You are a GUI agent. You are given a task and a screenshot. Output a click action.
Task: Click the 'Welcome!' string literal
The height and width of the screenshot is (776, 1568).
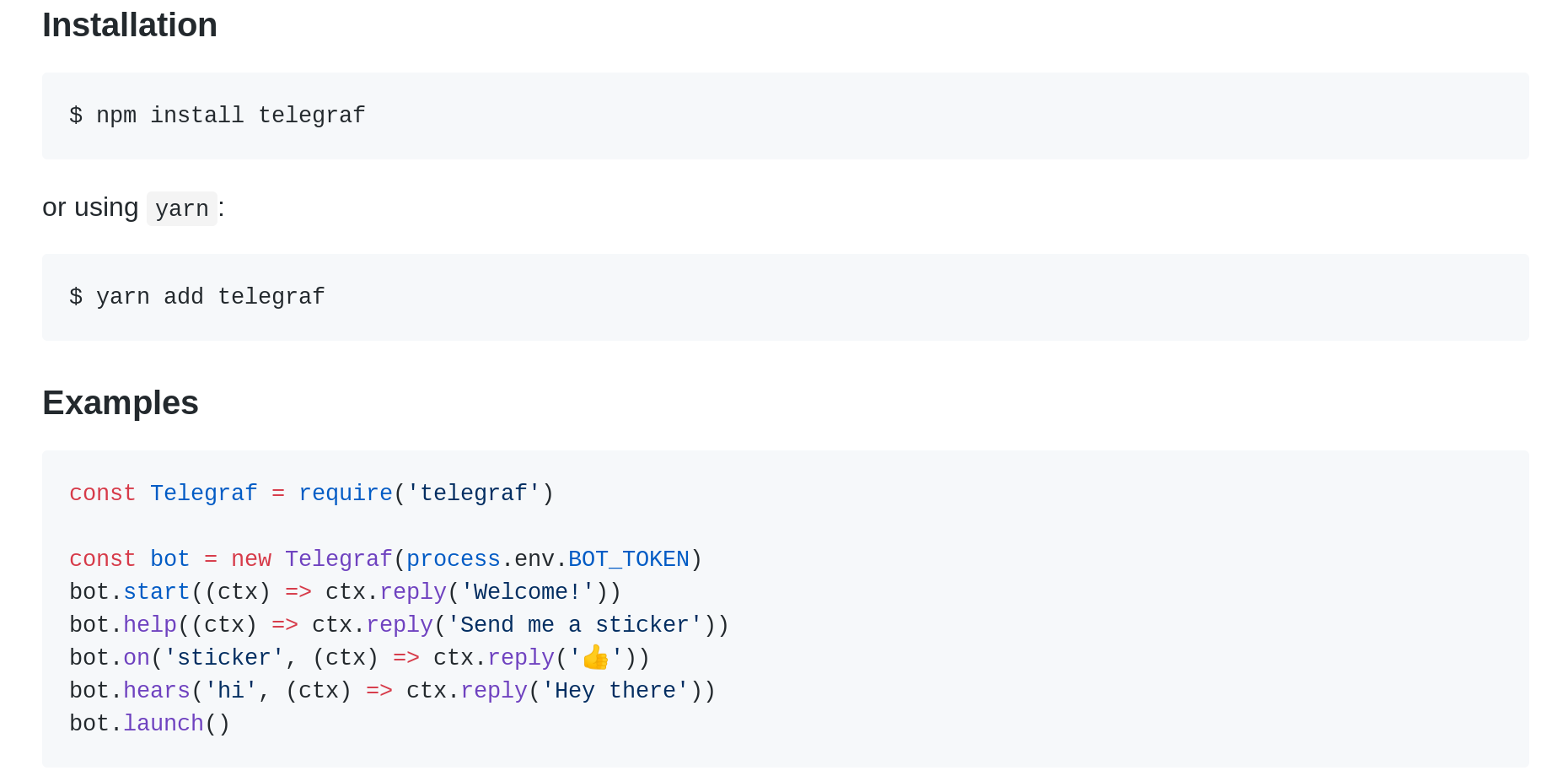[528, 592]
